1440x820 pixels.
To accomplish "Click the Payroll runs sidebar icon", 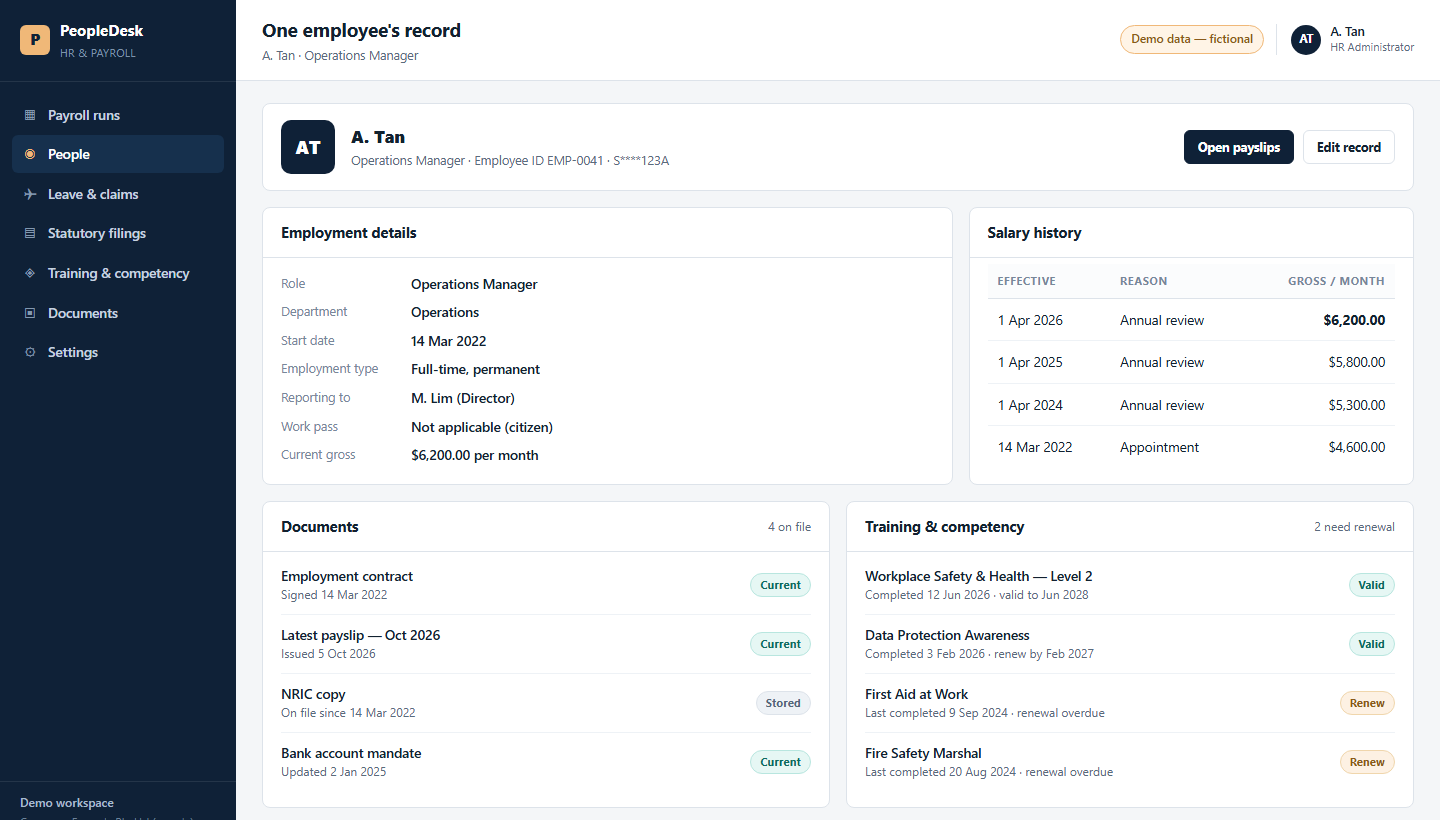I will [x=30, y=115].
